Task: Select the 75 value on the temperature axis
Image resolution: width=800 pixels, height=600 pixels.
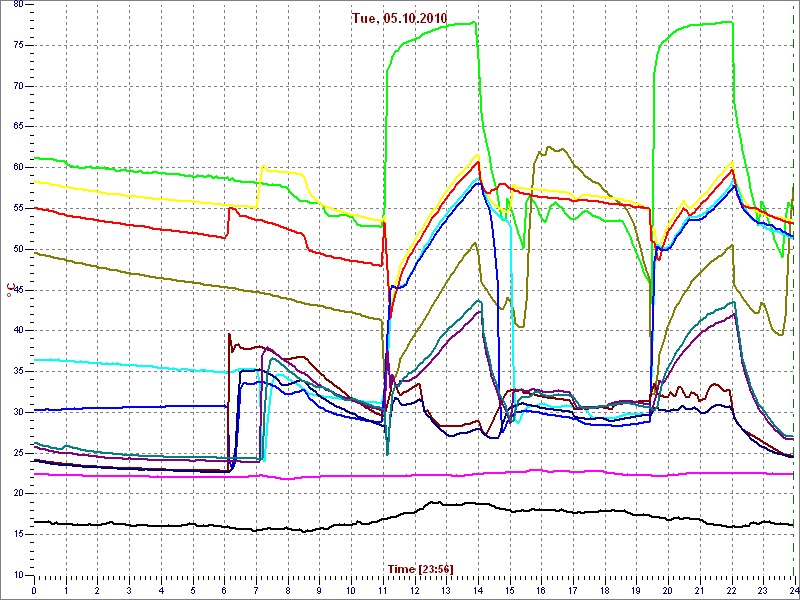Action: pos(18,45)
